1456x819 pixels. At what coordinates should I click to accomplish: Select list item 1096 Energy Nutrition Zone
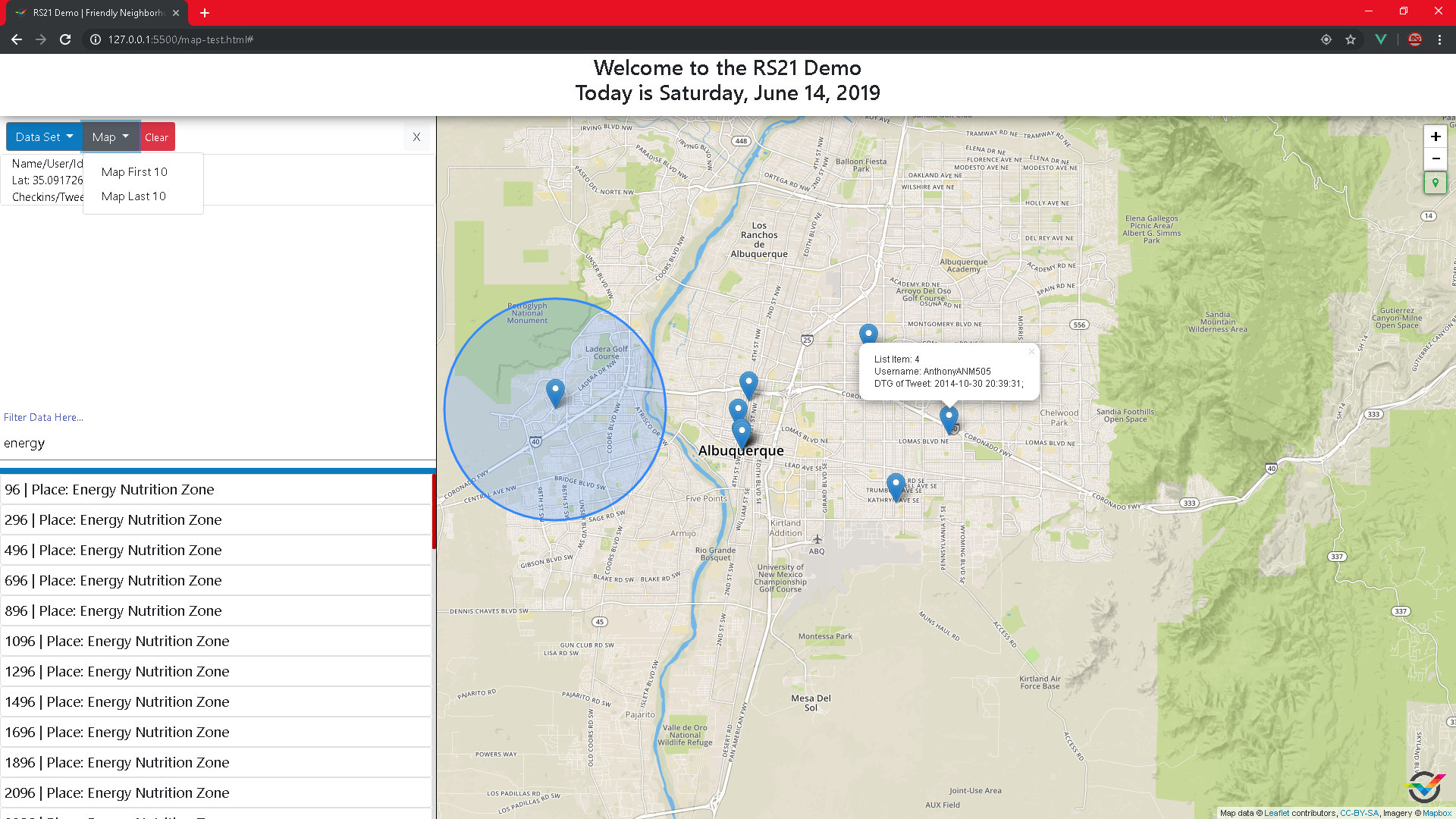(x=216, y=641)
